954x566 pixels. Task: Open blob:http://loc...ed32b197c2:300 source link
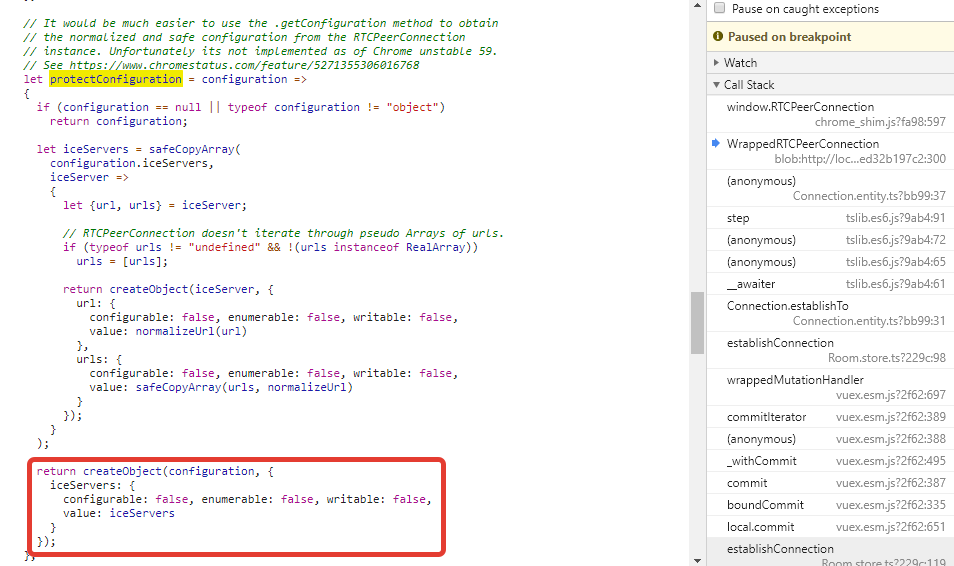click(x=860, y=159)
